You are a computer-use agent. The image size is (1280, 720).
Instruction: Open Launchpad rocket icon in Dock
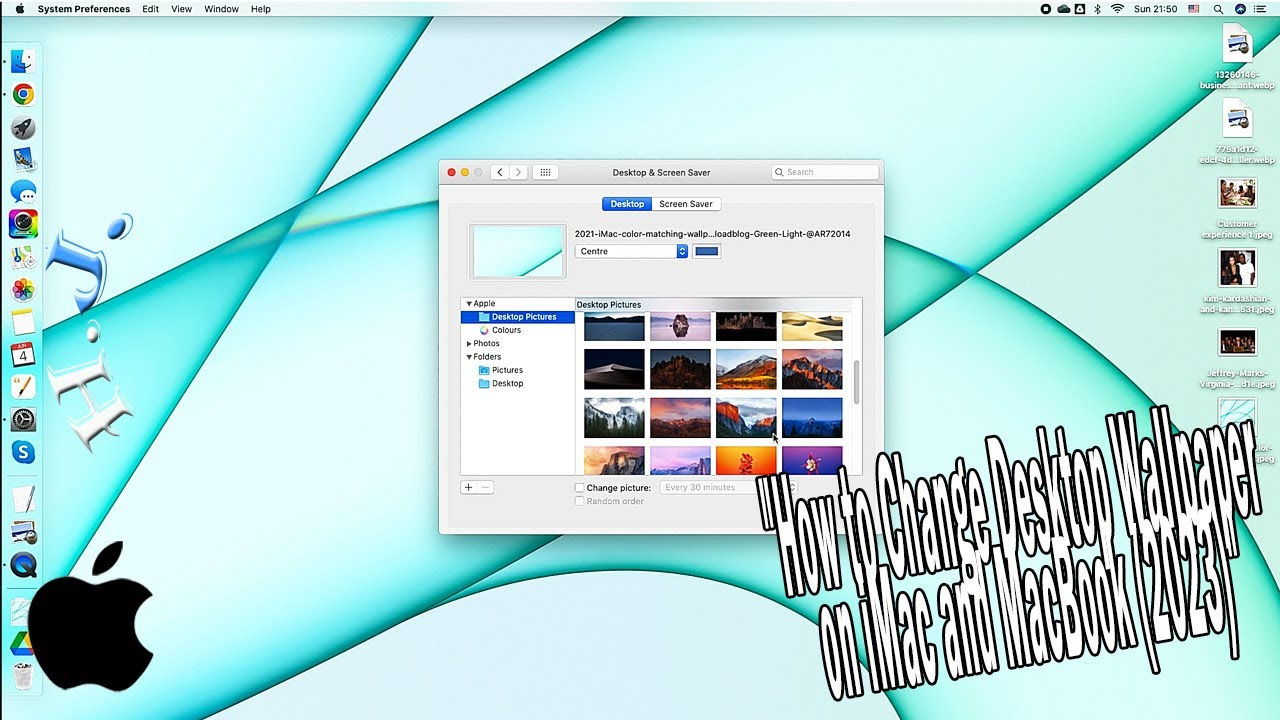pyautogui.click(x=24, y=127)
